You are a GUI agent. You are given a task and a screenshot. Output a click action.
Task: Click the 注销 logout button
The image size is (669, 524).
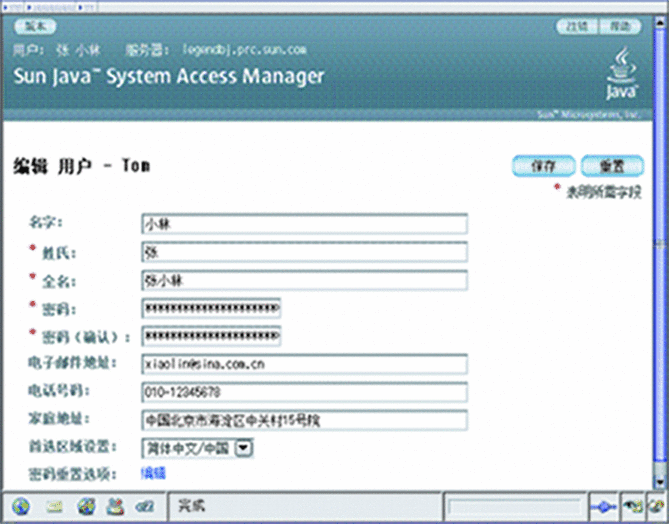577,26
